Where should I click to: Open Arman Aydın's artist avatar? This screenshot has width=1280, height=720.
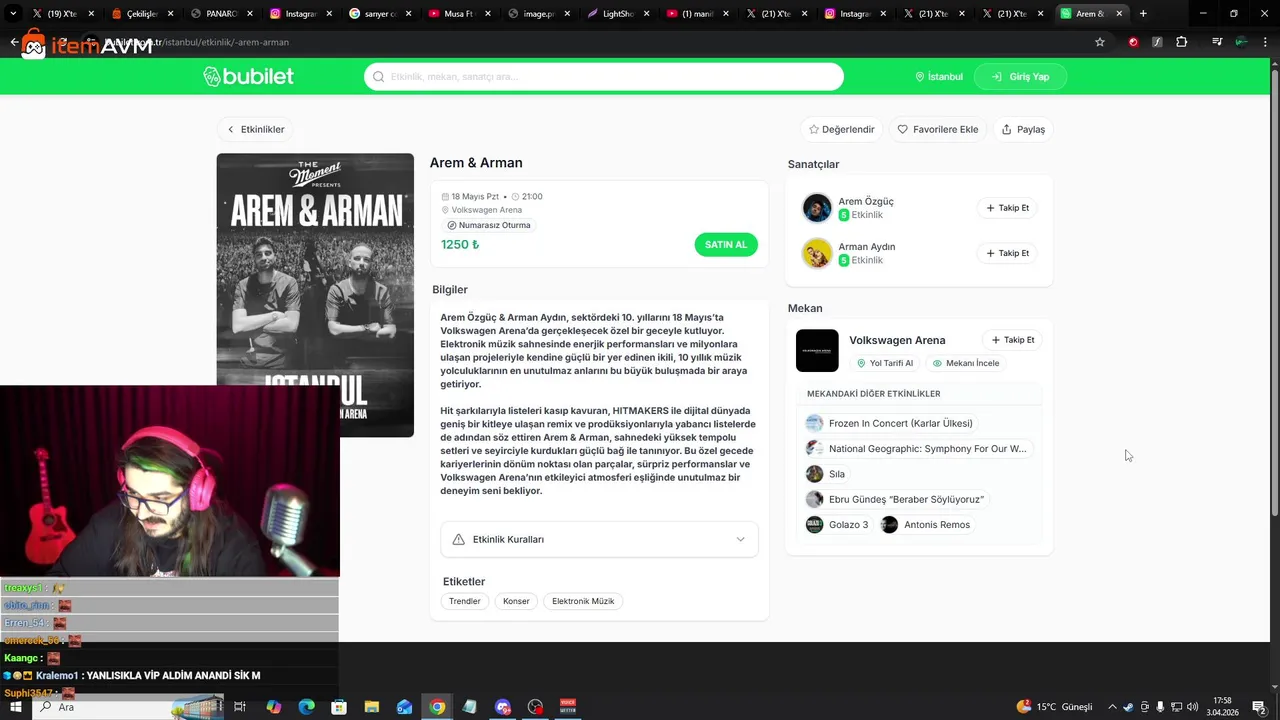(x=817, y=253)
